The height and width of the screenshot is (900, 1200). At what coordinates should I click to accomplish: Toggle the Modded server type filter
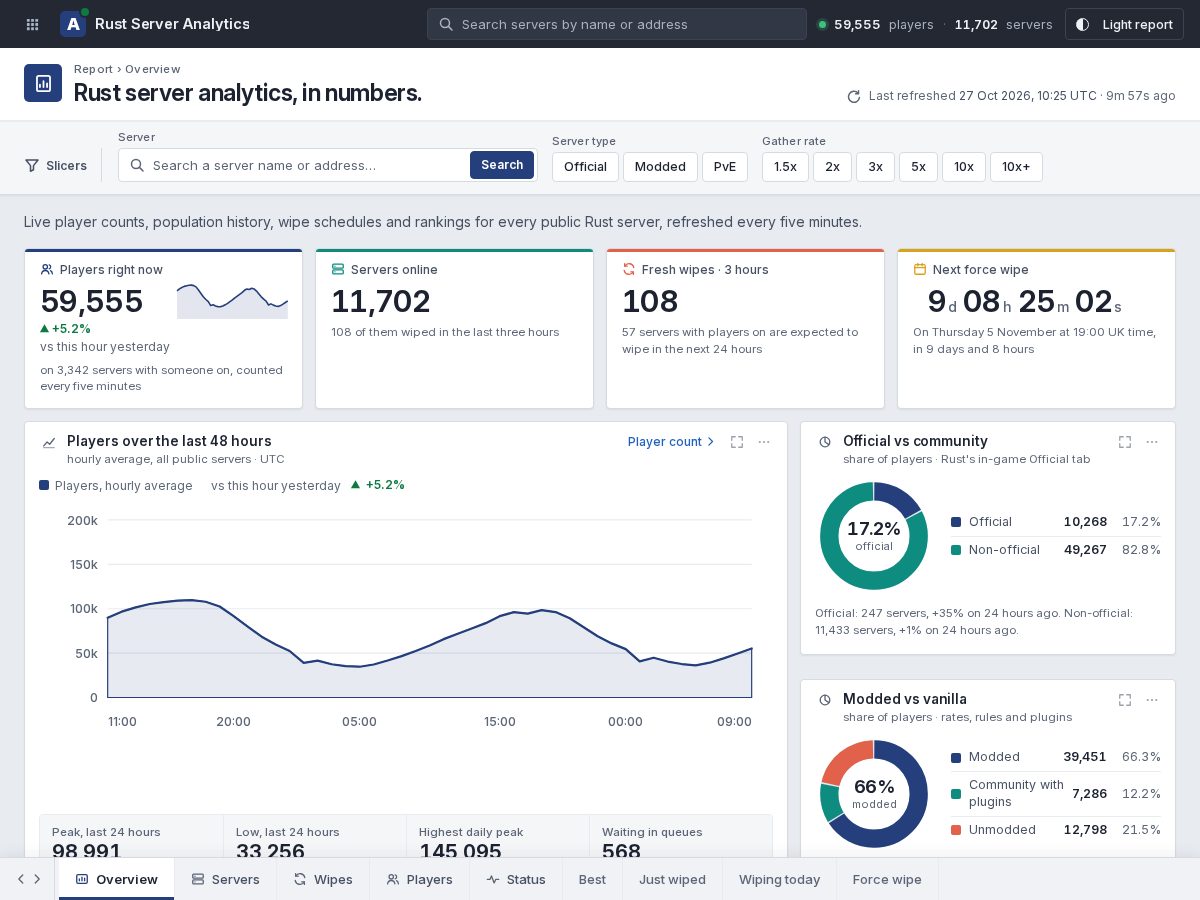(x=660, y=167)
